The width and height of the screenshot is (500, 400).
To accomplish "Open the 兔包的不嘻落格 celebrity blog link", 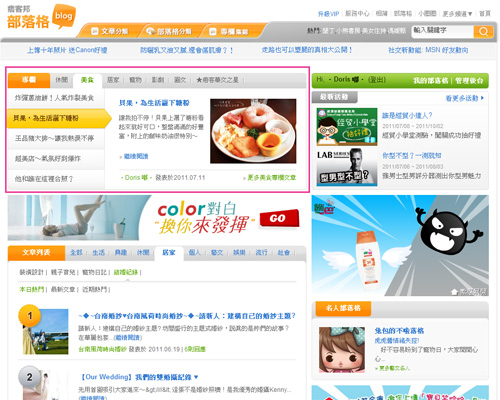I will point(399,331).
